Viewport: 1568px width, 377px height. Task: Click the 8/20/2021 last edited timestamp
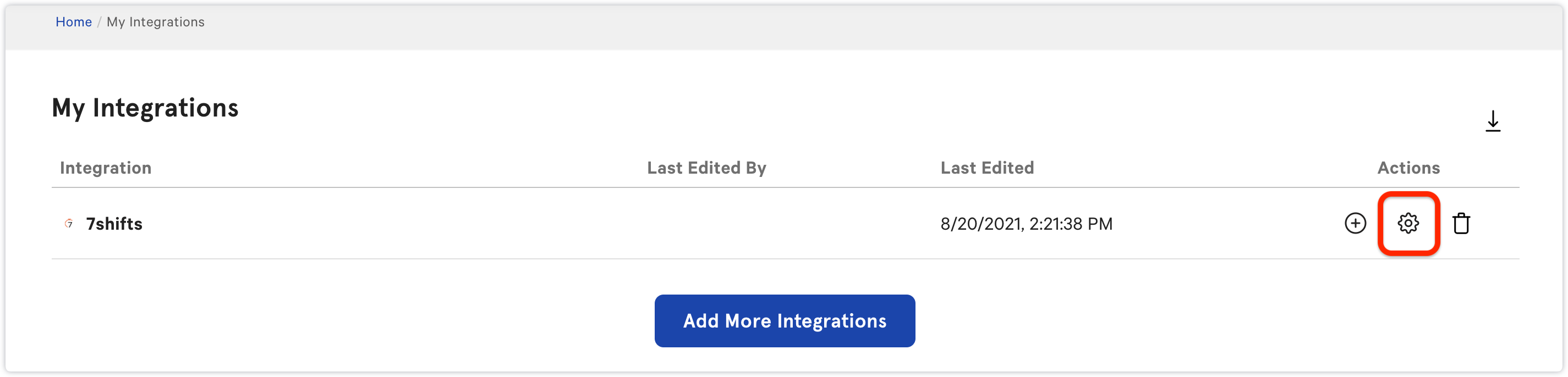(x=1026, y=224)
